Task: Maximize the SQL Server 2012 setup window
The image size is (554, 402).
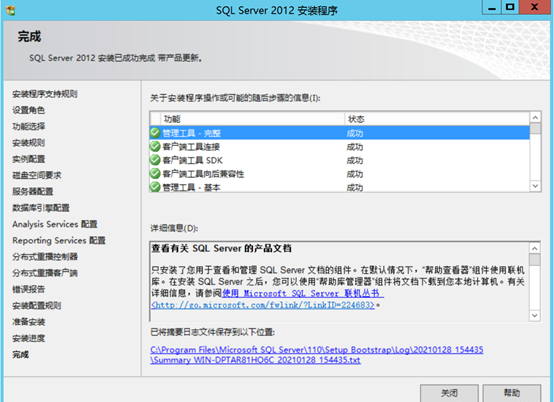Action: [x=510, y=7]
